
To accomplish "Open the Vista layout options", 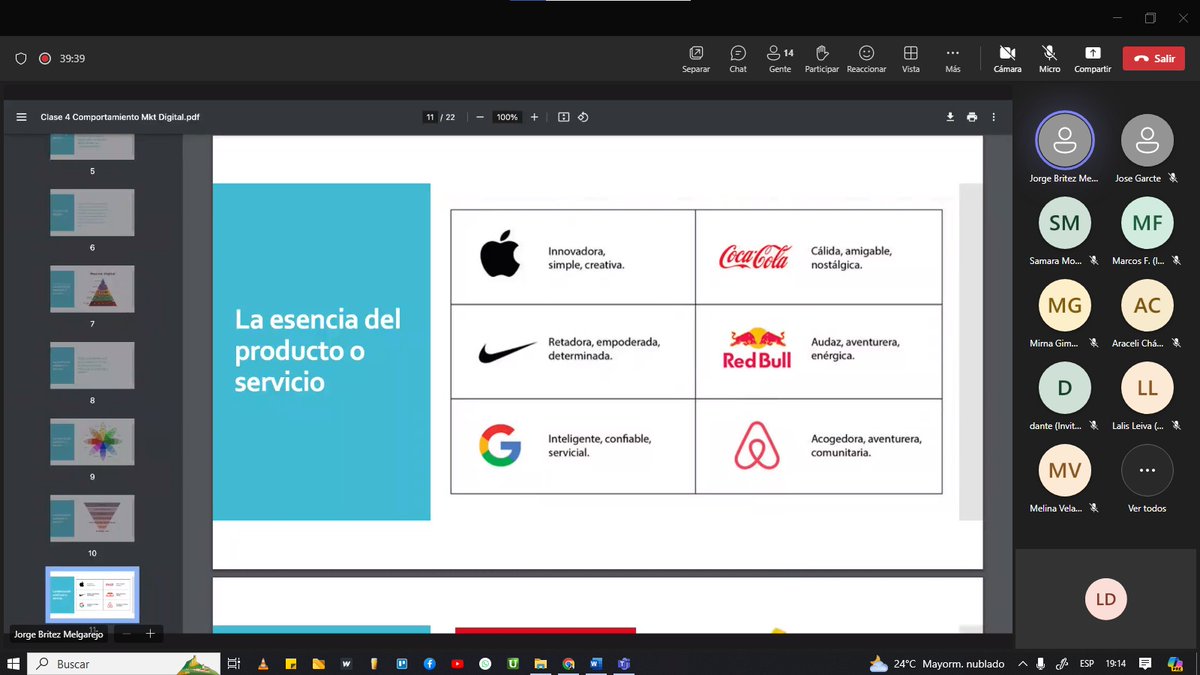I will tap(910, 59).
